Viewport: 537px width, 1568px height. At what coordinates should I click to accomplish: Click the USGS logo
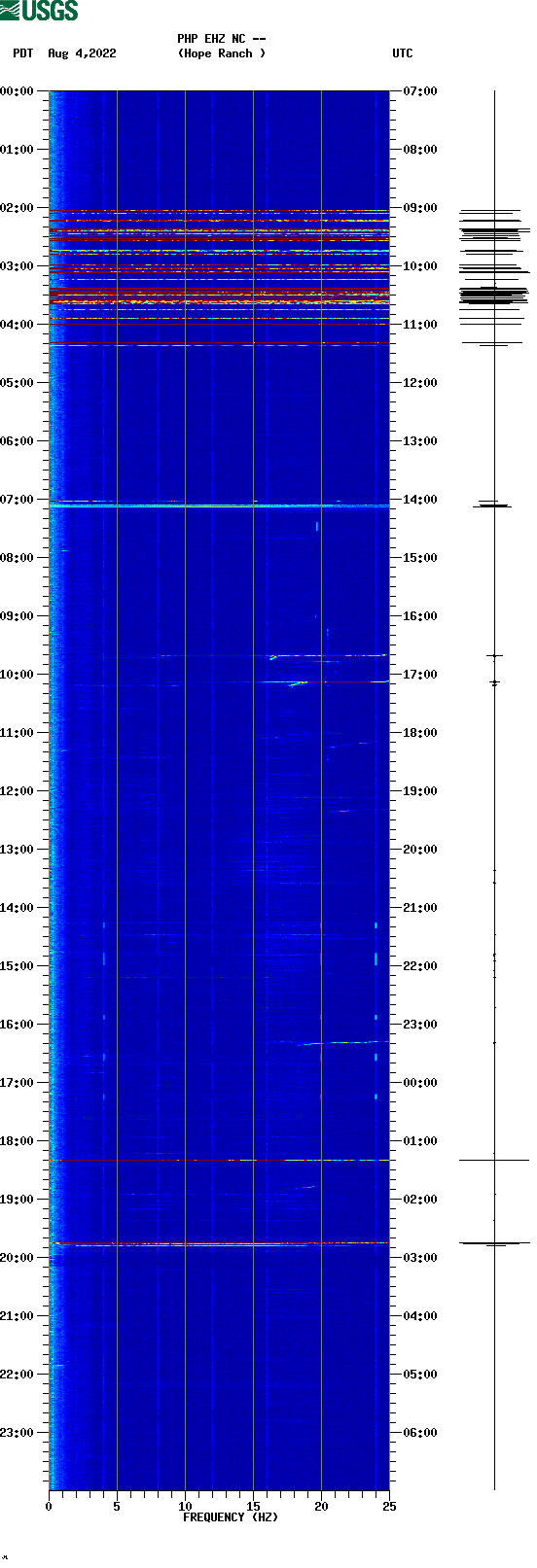[39, 11]
